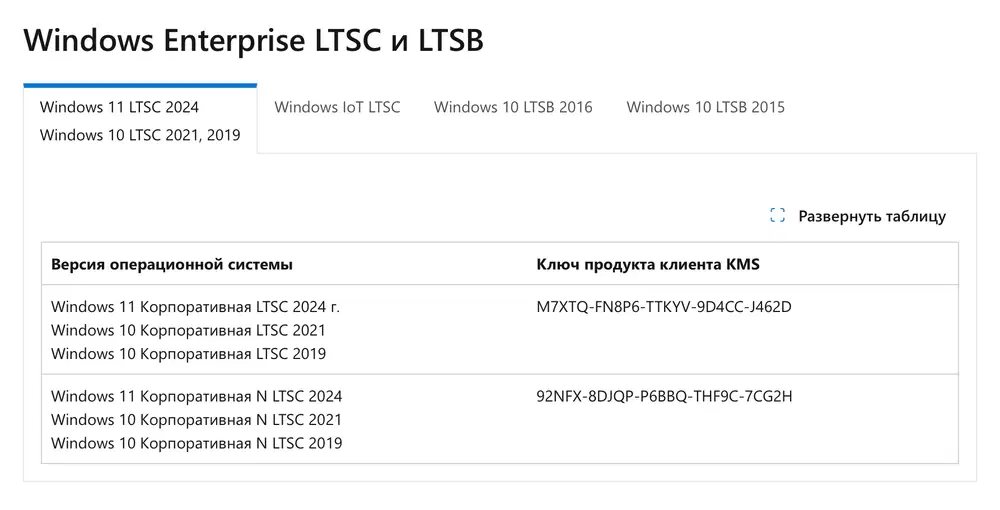This screenshot has width=1000, height=510.
Task: Select the Windows 10 LTSB 2015 tab
Action: coord(705,107)
